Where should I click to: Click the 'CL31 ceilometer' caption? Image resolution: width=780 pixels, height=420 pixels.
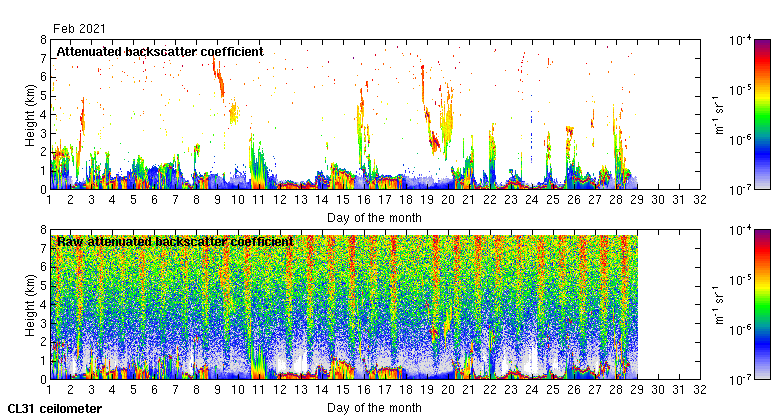55,409
